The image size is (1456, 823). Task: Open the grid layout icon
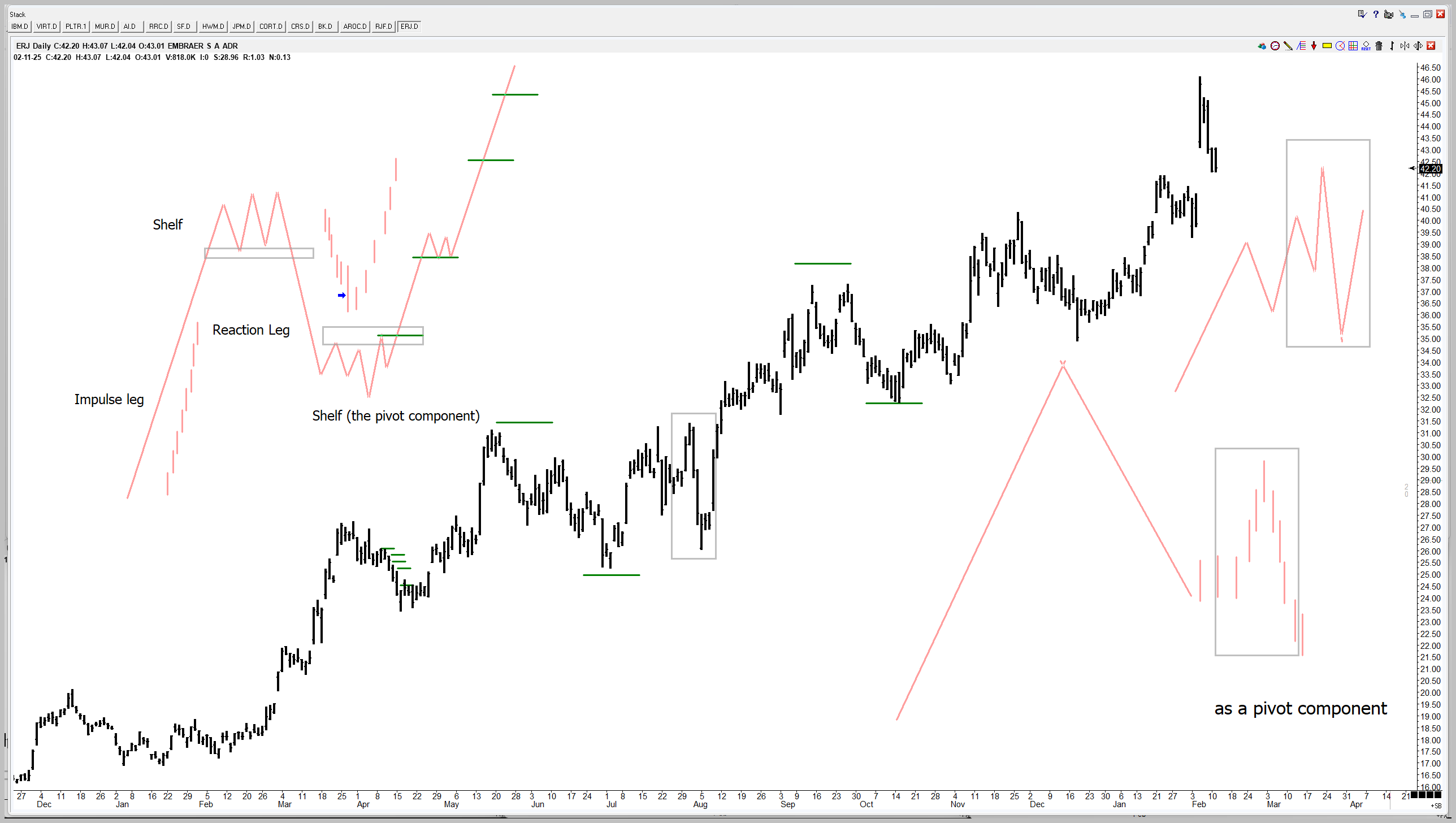point(1353,46)
